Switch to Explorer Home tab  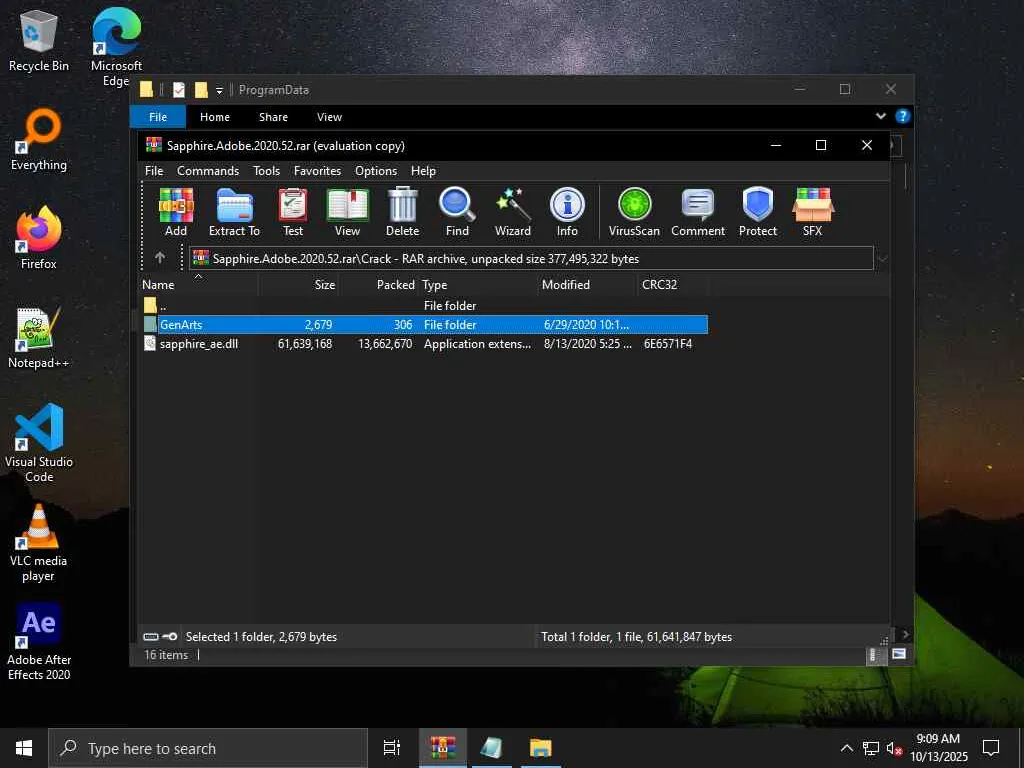(215, 117)
